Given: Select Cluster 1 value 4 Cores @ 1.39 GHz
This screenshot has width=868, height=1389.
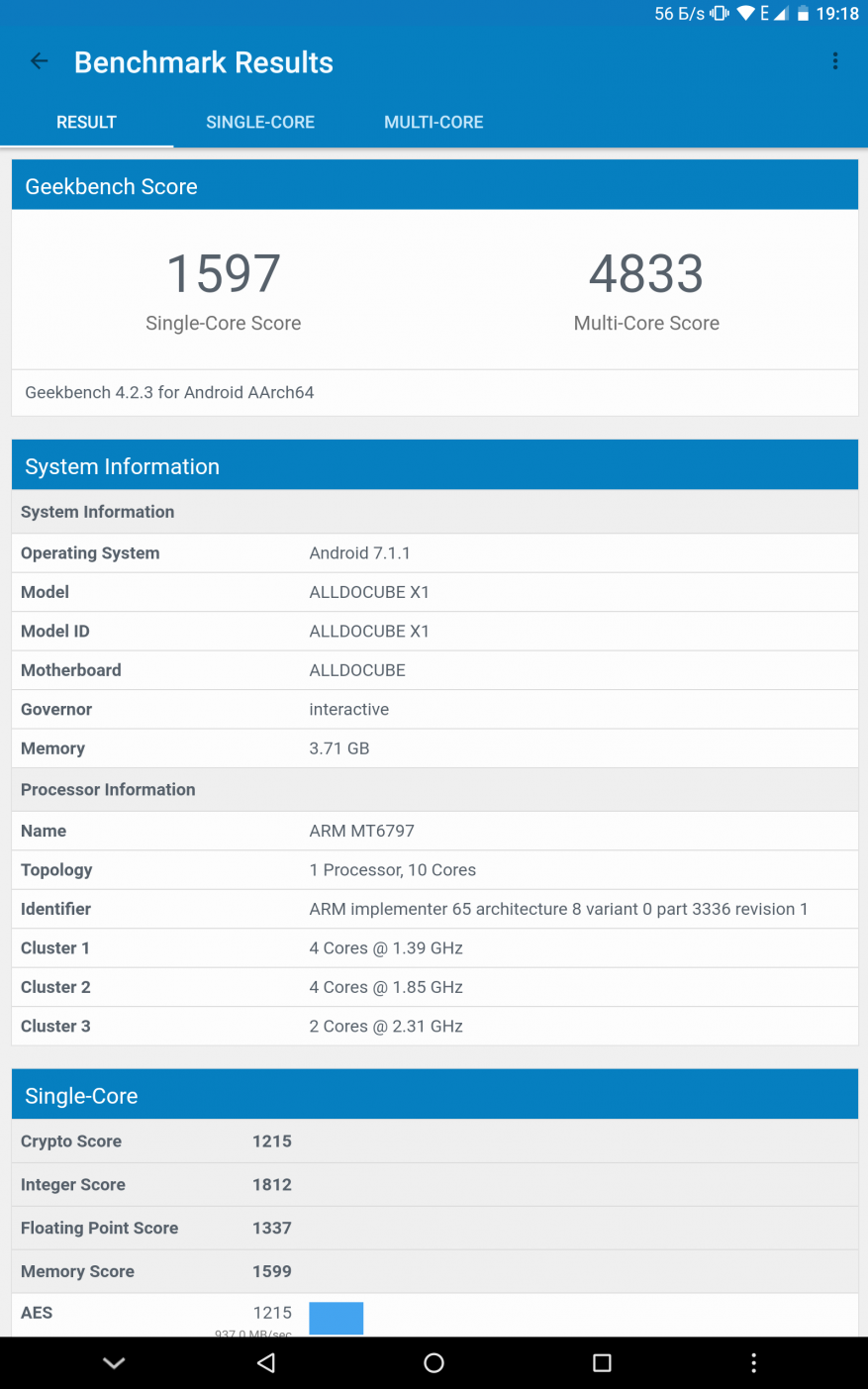Looking at the screenshot, I should tap(386, 947).
